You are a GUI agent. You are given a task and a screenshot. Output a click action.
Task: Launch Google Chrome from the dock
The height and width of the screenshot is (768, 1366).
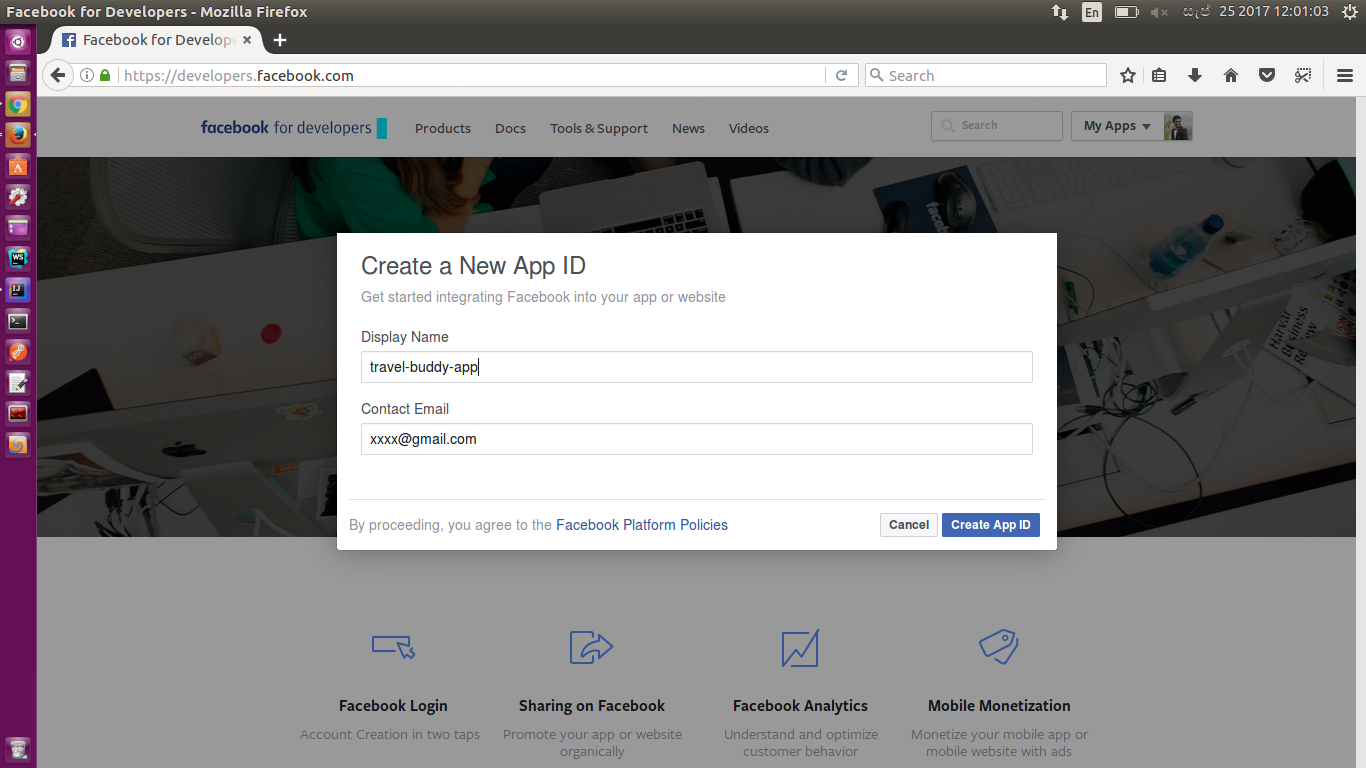[x=18, y=104]
